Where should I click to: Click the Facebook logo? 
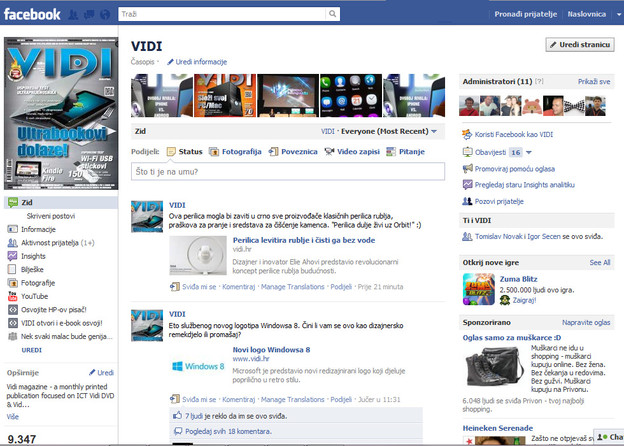point(32,14)
